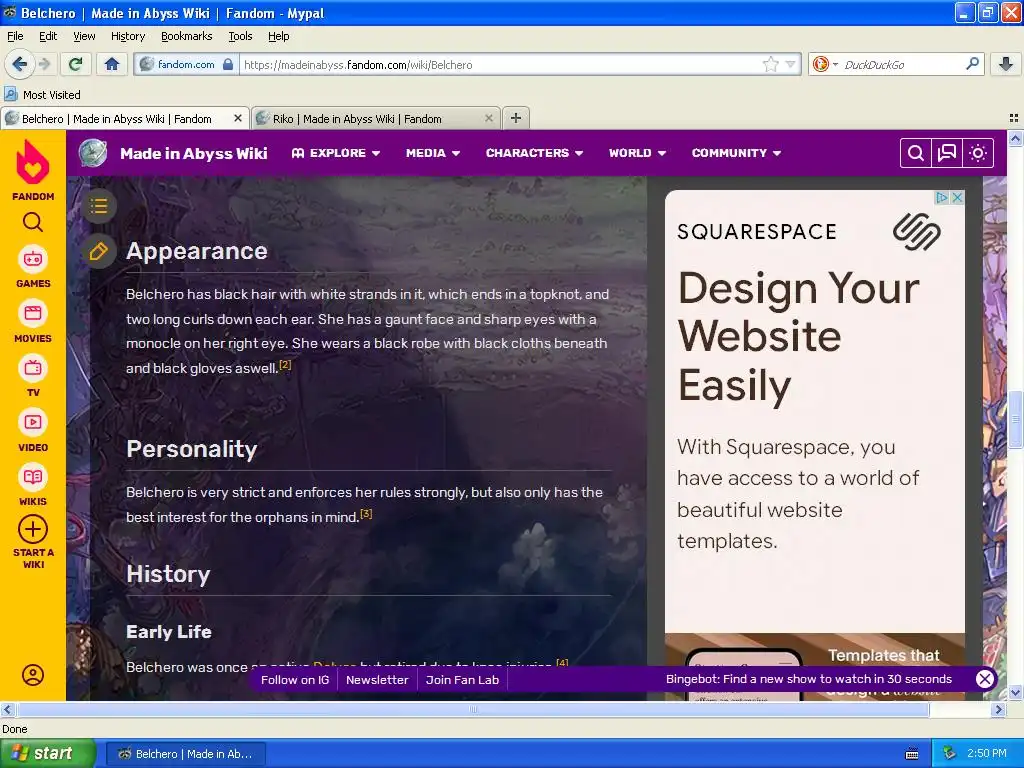
Task: Open the Edit menu
Action: [48, 36]
